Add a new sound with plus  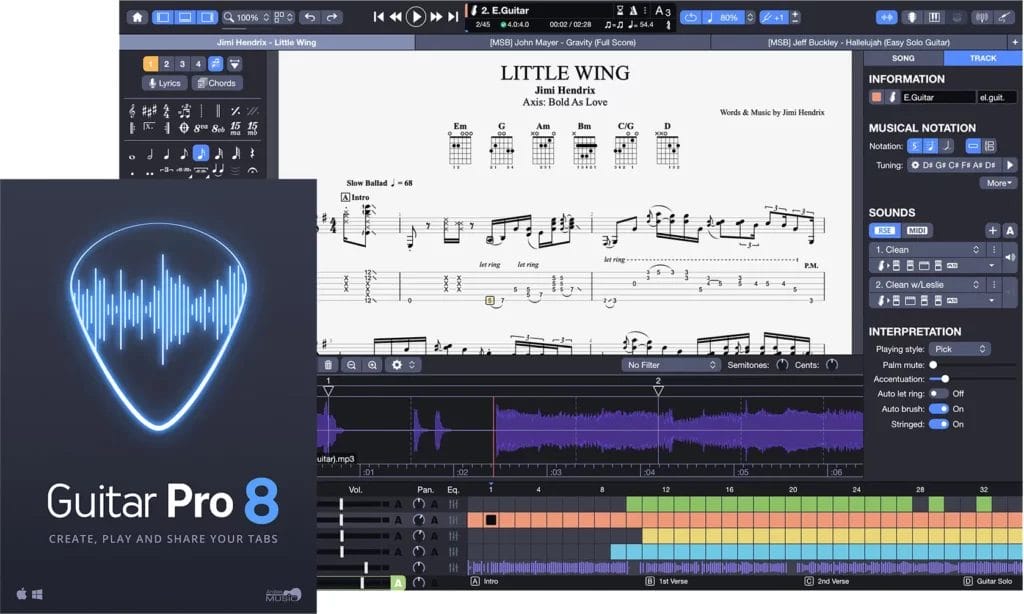[993, 230]
